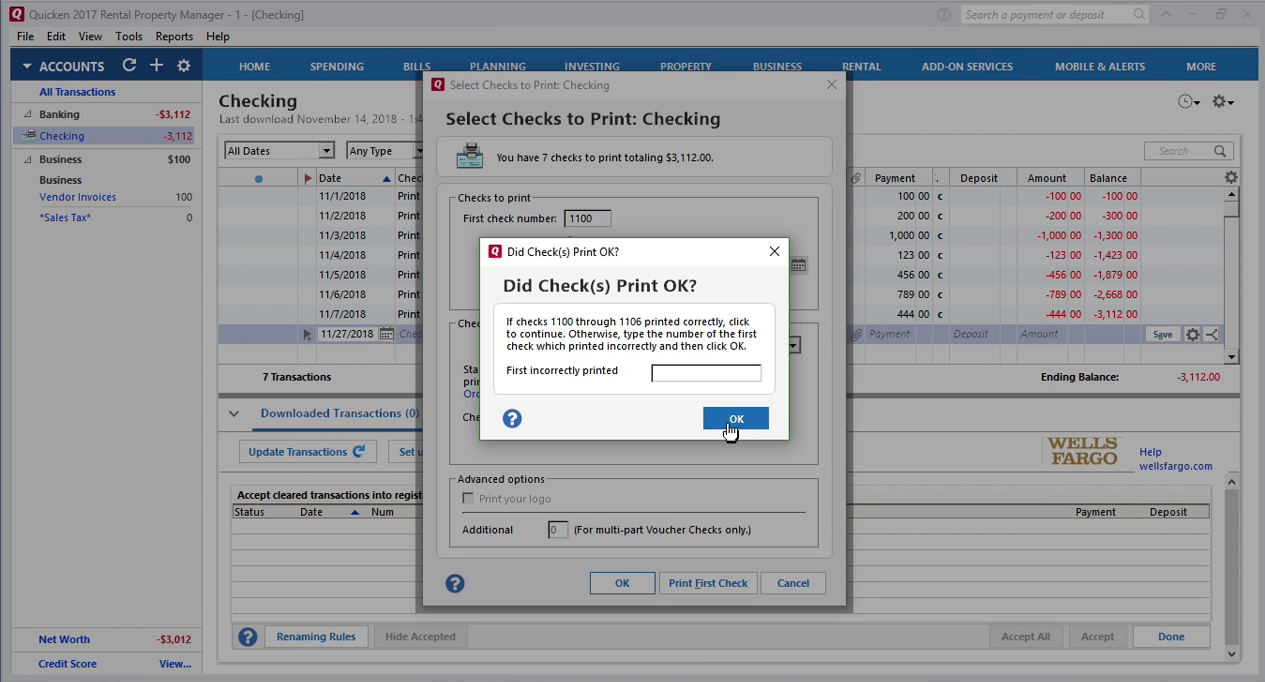The width and height of the screenshot is (1265, 682).
Task: Open date picker in the 11/27/2018 row
Action: (386, 334)
